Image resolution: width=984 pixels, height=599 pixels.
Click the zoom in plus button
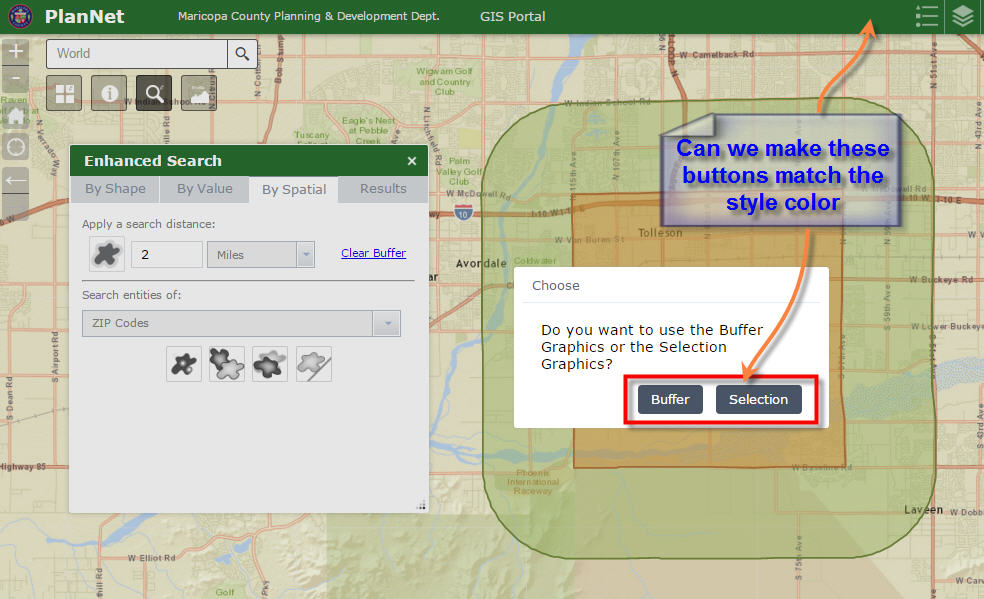coord(16,51)
